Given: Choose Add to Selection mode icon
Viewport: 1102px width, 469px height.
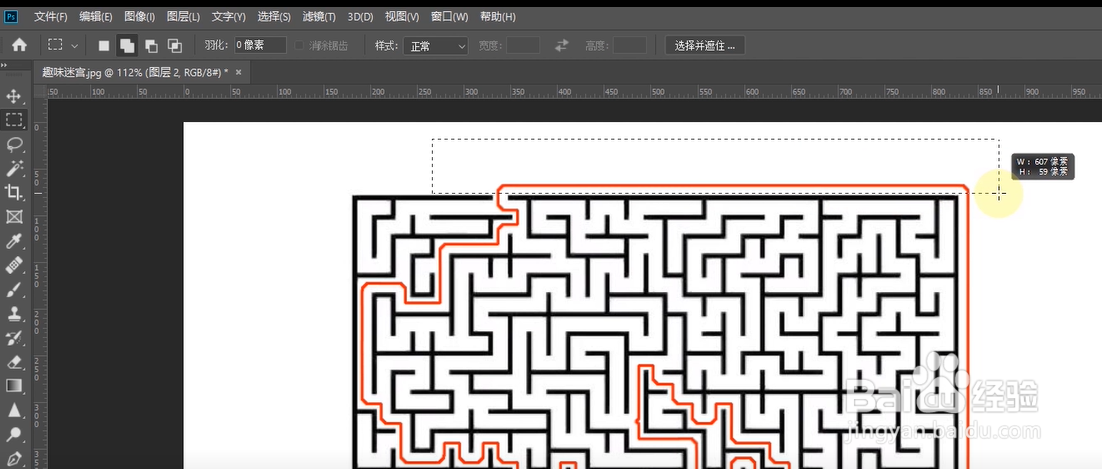Looking at the screenshot, I should (x=127, y=46).
